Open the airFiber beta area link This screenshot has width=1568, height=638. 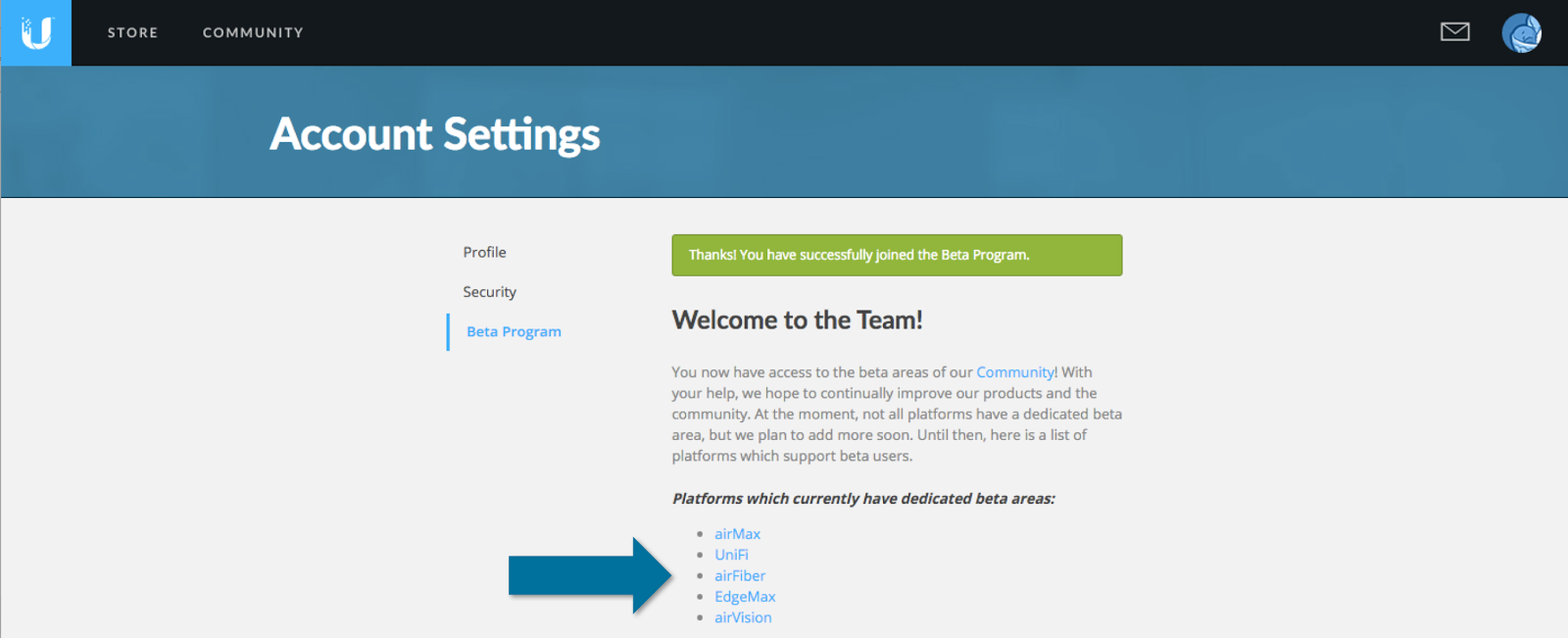coord(740,576)
